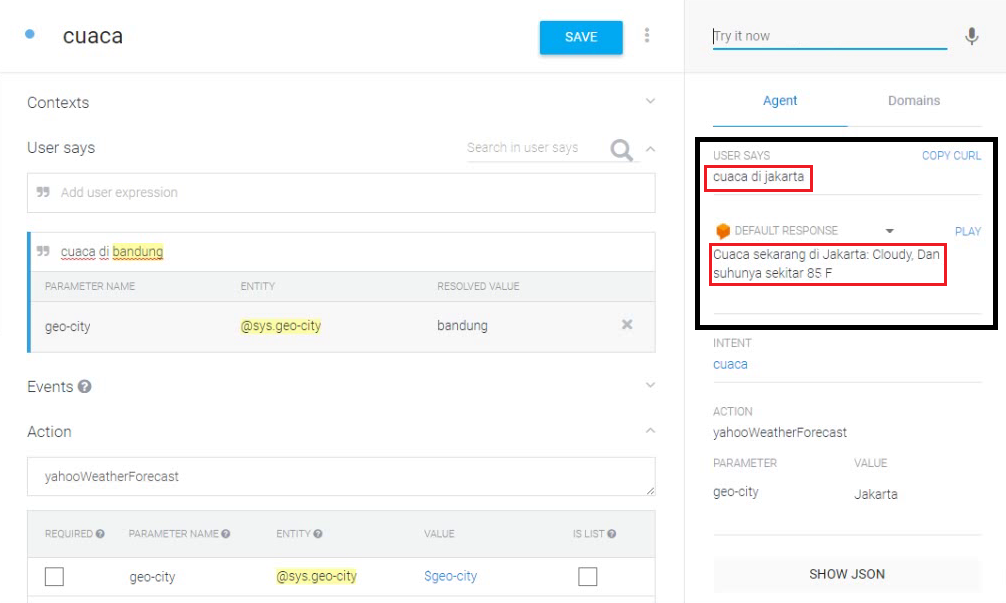This screenshot has height=603, width=1006.
Task: Click the help icon beside PARAMETER NAME column
Action: pos(226,534)
